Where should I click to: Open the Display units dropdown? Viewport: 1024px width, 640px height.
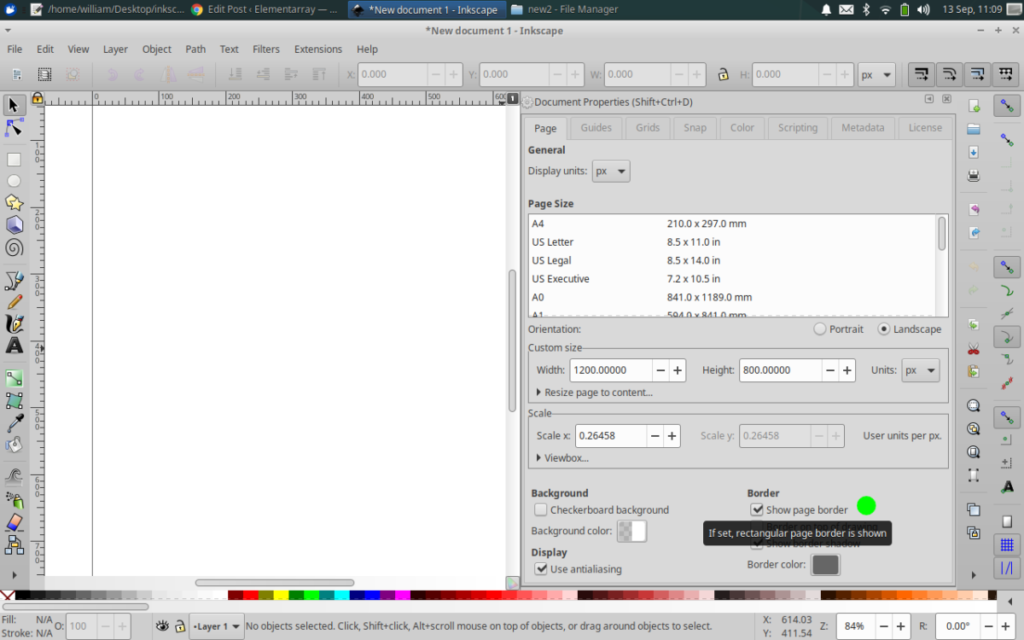[x=611, y=171]
